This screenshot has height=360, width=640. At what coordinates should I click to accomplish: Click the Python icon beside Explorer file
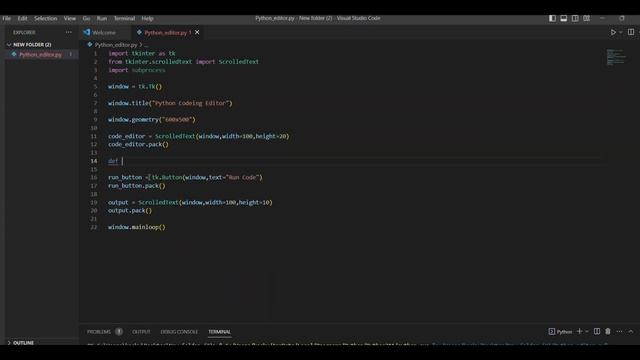pyautogui.click(x=14, y=54)
